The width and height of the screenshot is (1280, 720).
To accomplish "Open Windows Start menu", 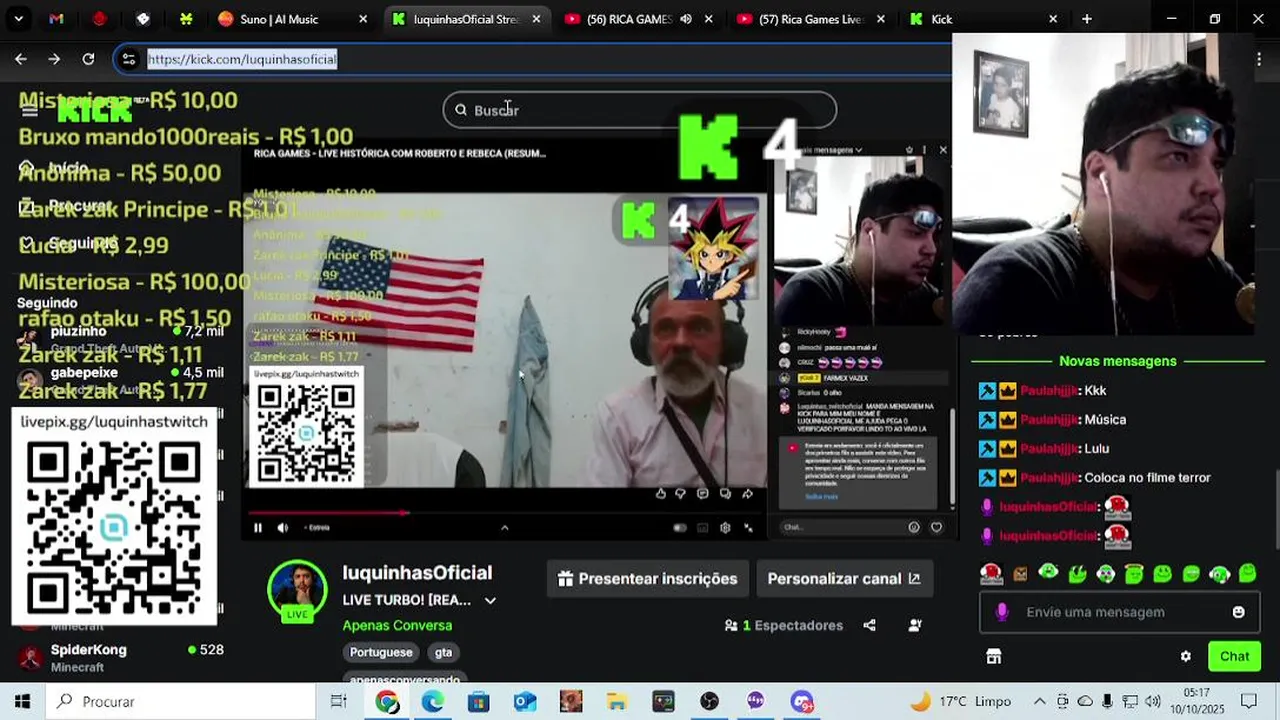I will (22, 702).
